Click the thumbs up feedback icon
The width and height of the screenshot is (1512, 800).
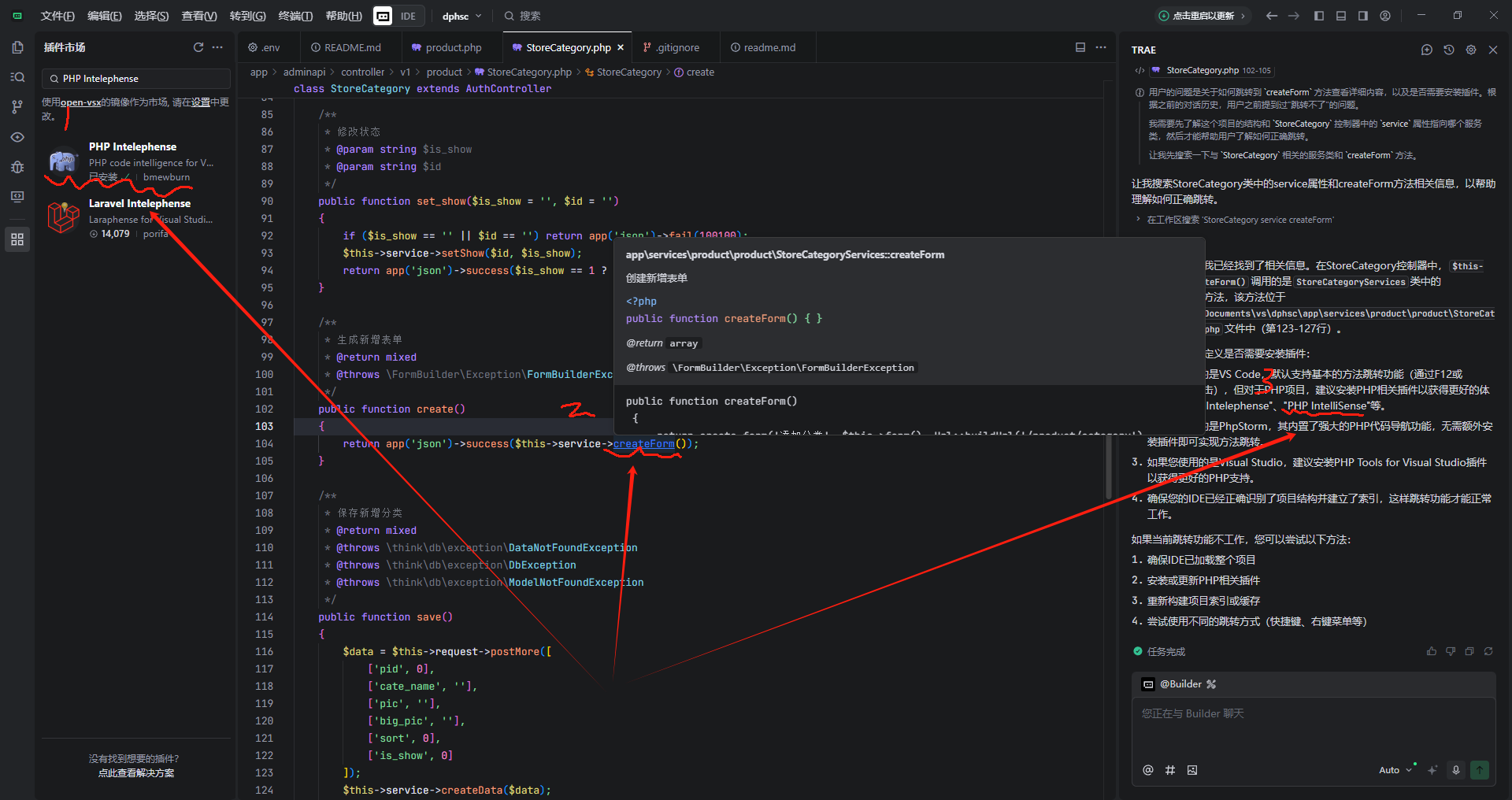point(1431,651)
